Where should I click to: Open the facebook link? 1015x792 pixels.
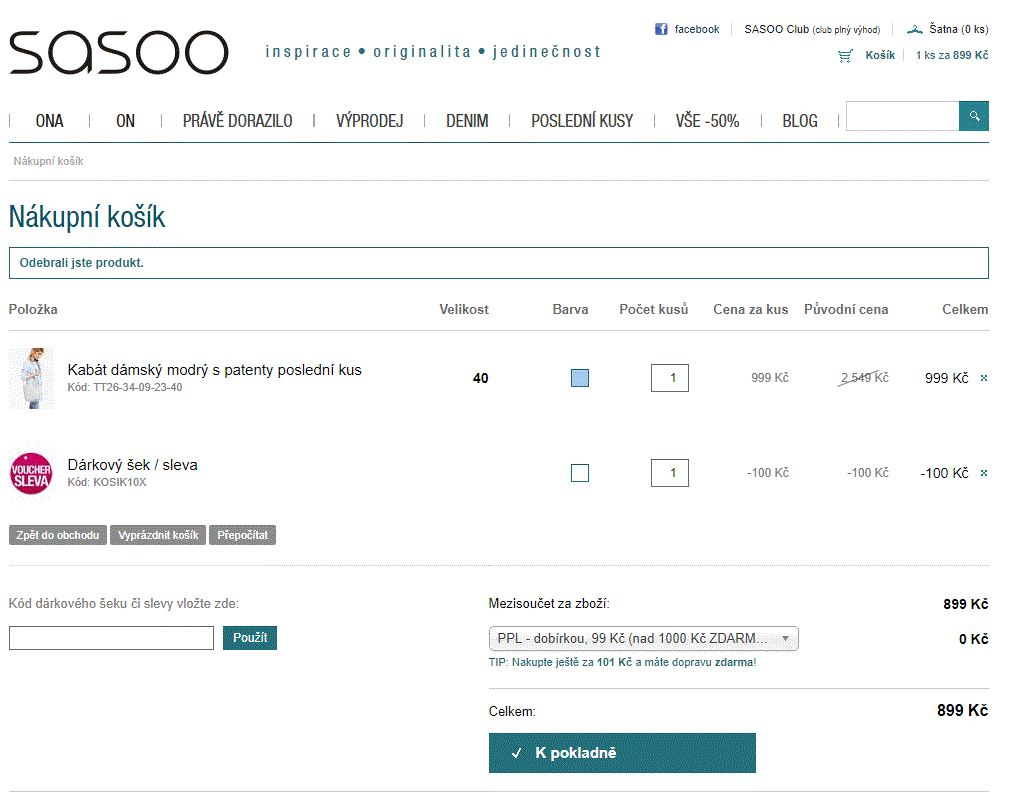coord(697,29)
